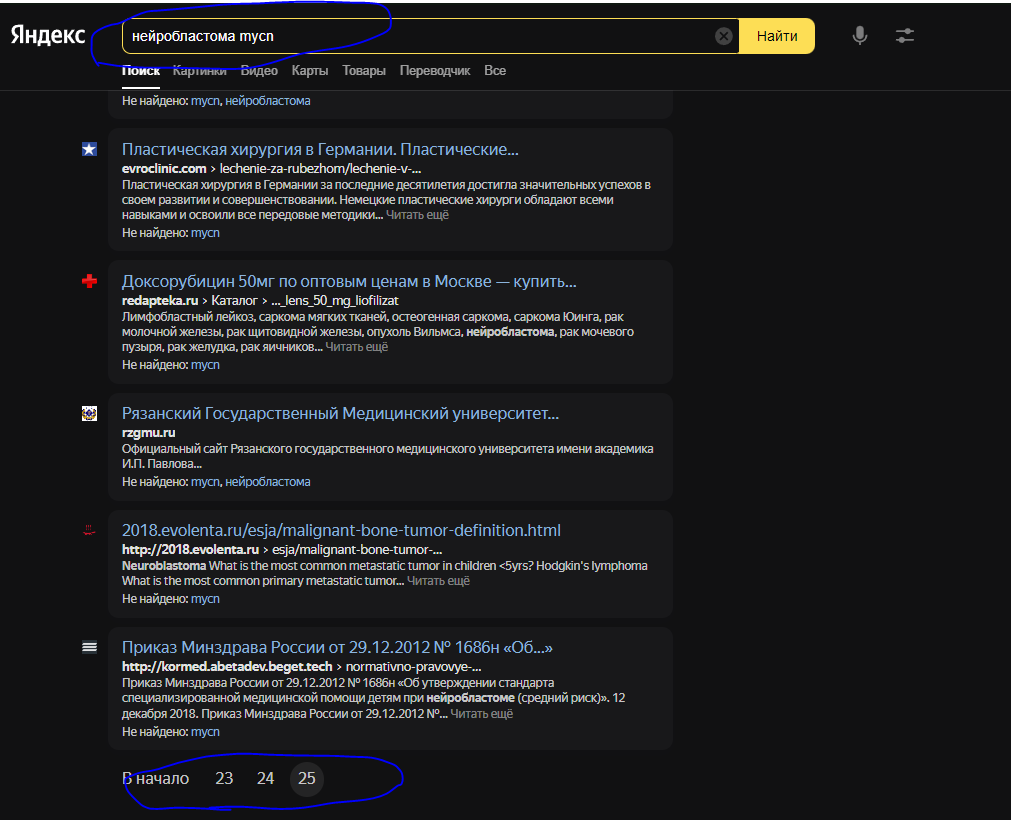Open Рязанский Государственный Медицинский университет result
Viewport: 1011px width, 820px height.
pyautogui.click(x=340, y=413)
